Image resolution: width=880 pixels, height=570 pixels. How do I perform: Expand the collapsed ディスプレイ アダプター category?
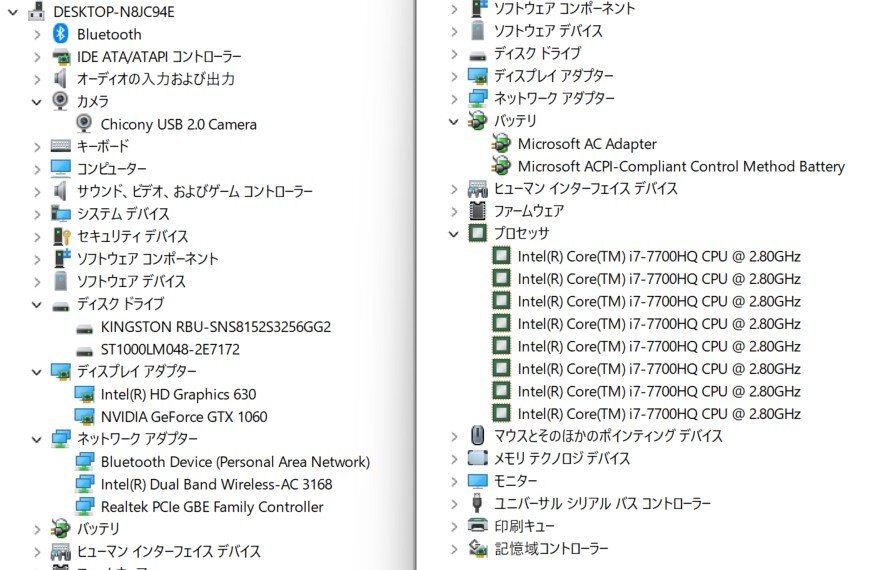[x=454, y=76]
